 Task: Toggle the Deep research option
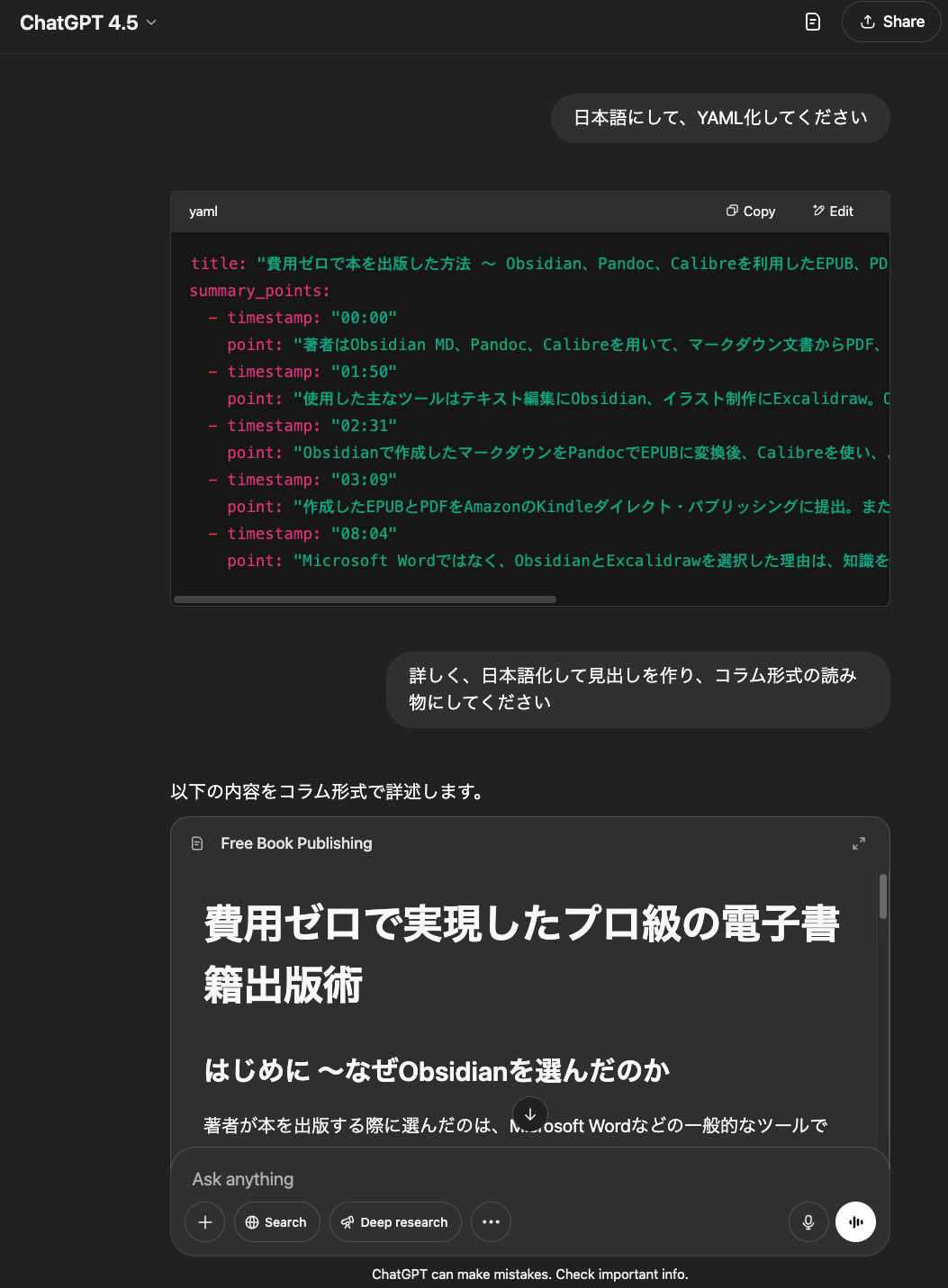click(x=394, y=1222)
